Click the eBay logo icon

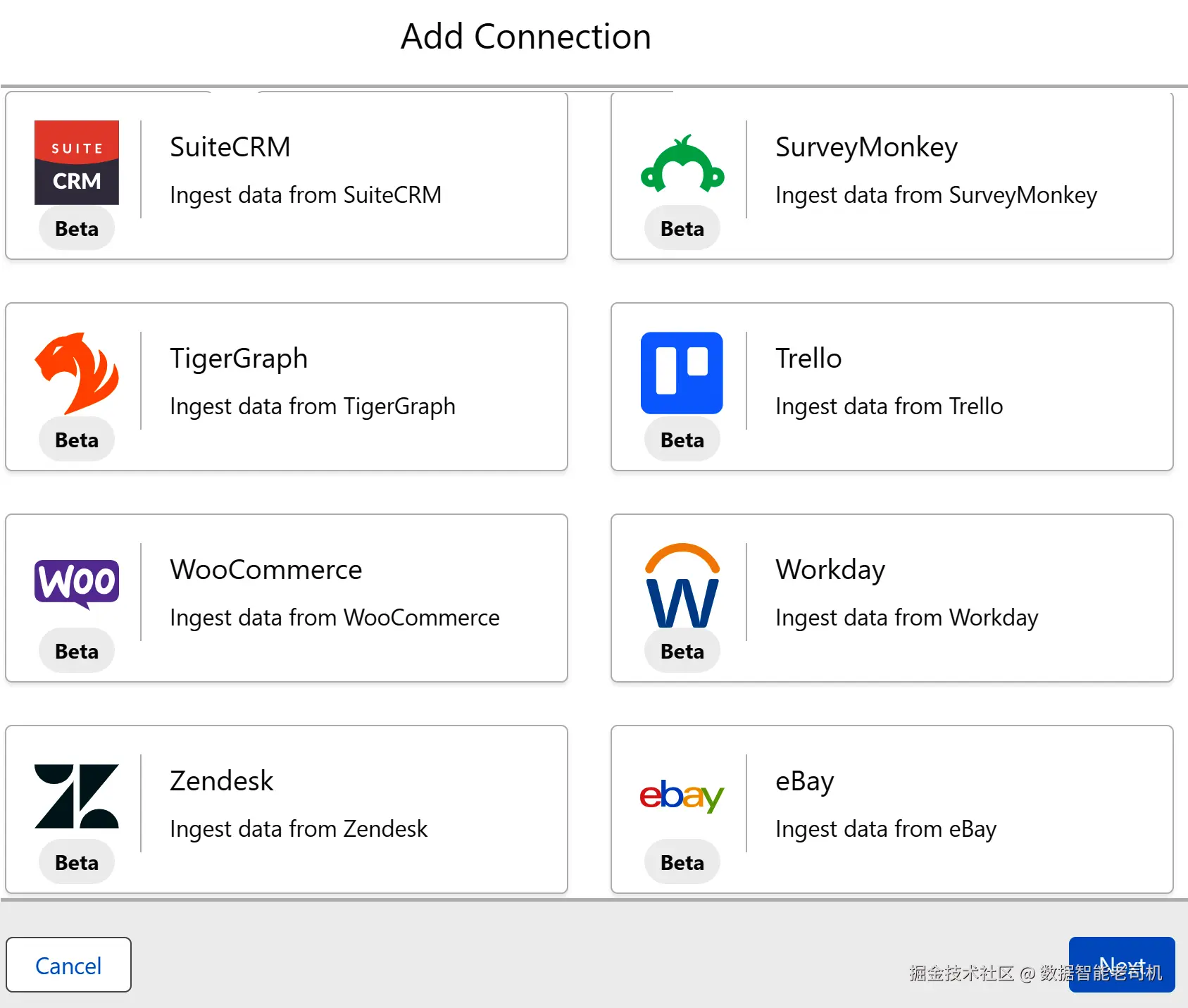coord(682,797)
